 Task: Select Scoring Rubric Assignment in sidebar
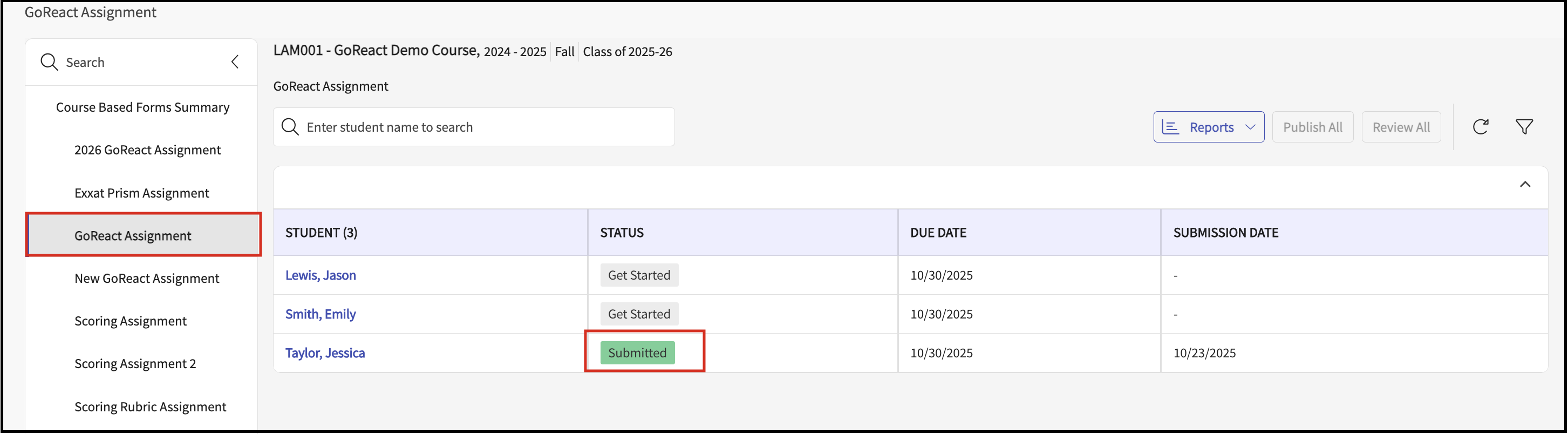[x=150, y=406]
